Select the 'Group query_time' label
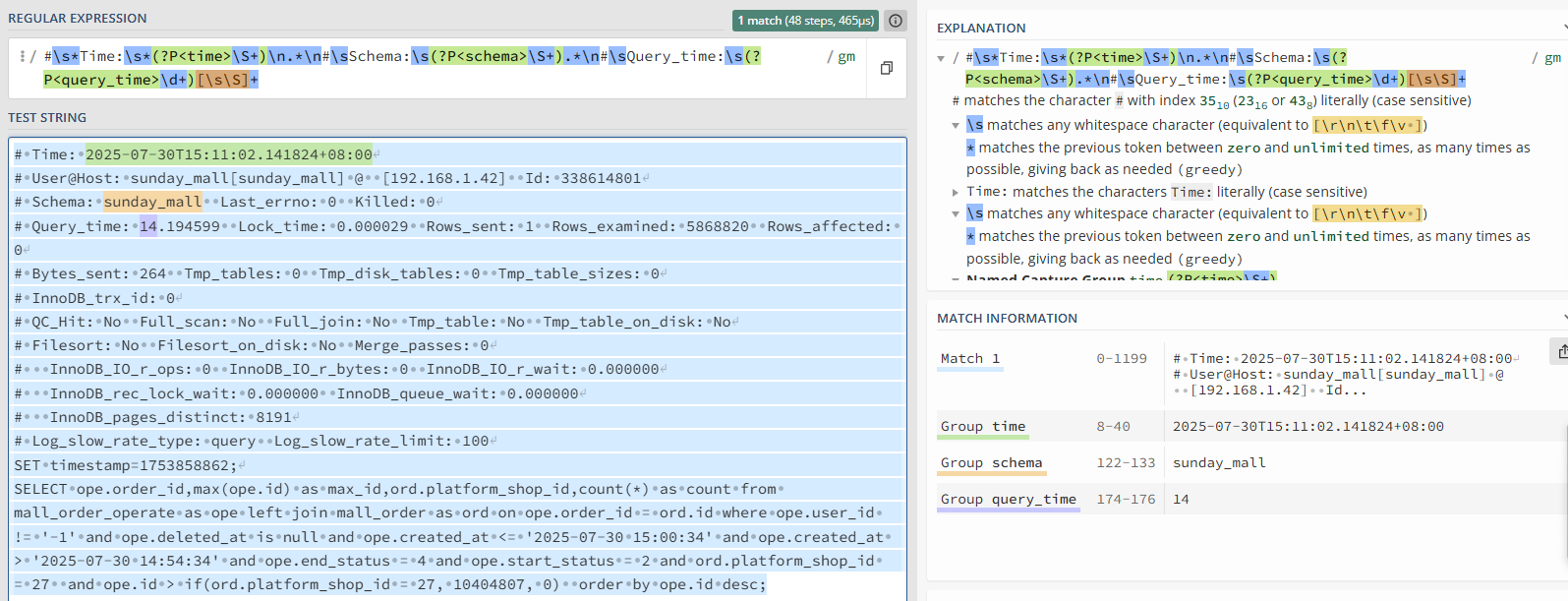The image size is (1568, 601). click(x=1009, y=500)
